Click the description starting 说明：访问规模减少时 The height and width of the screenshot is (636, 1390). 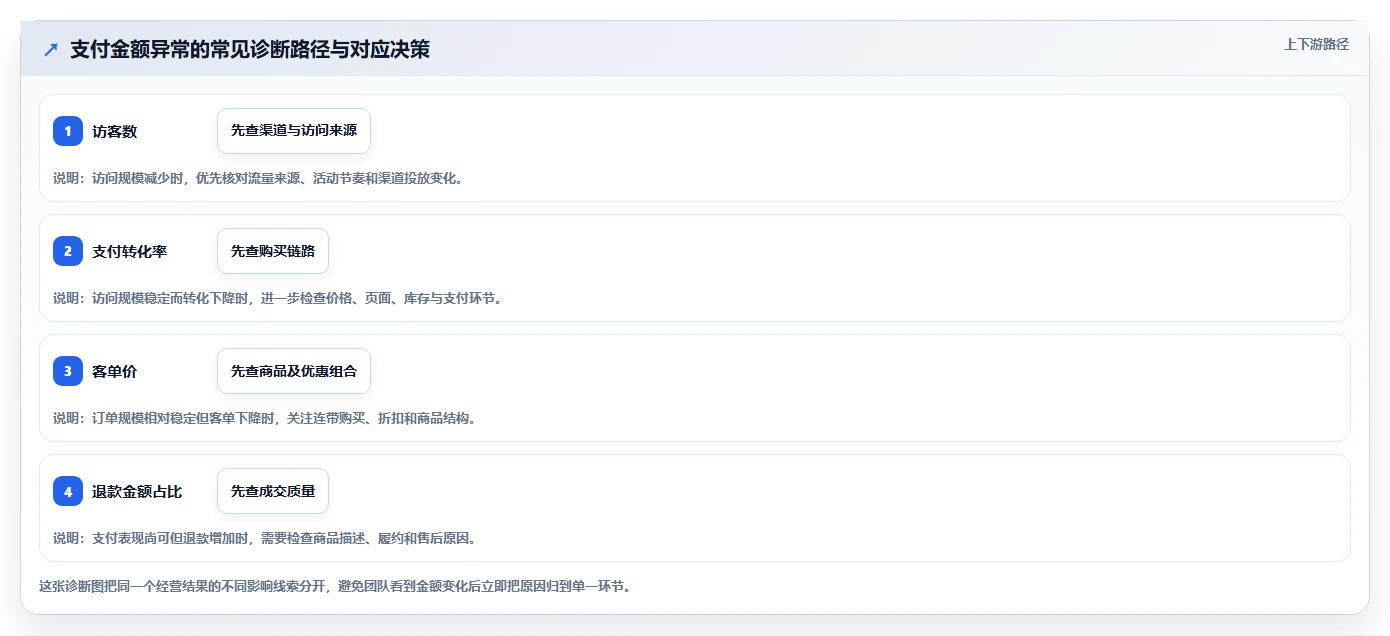pos(258,178)
